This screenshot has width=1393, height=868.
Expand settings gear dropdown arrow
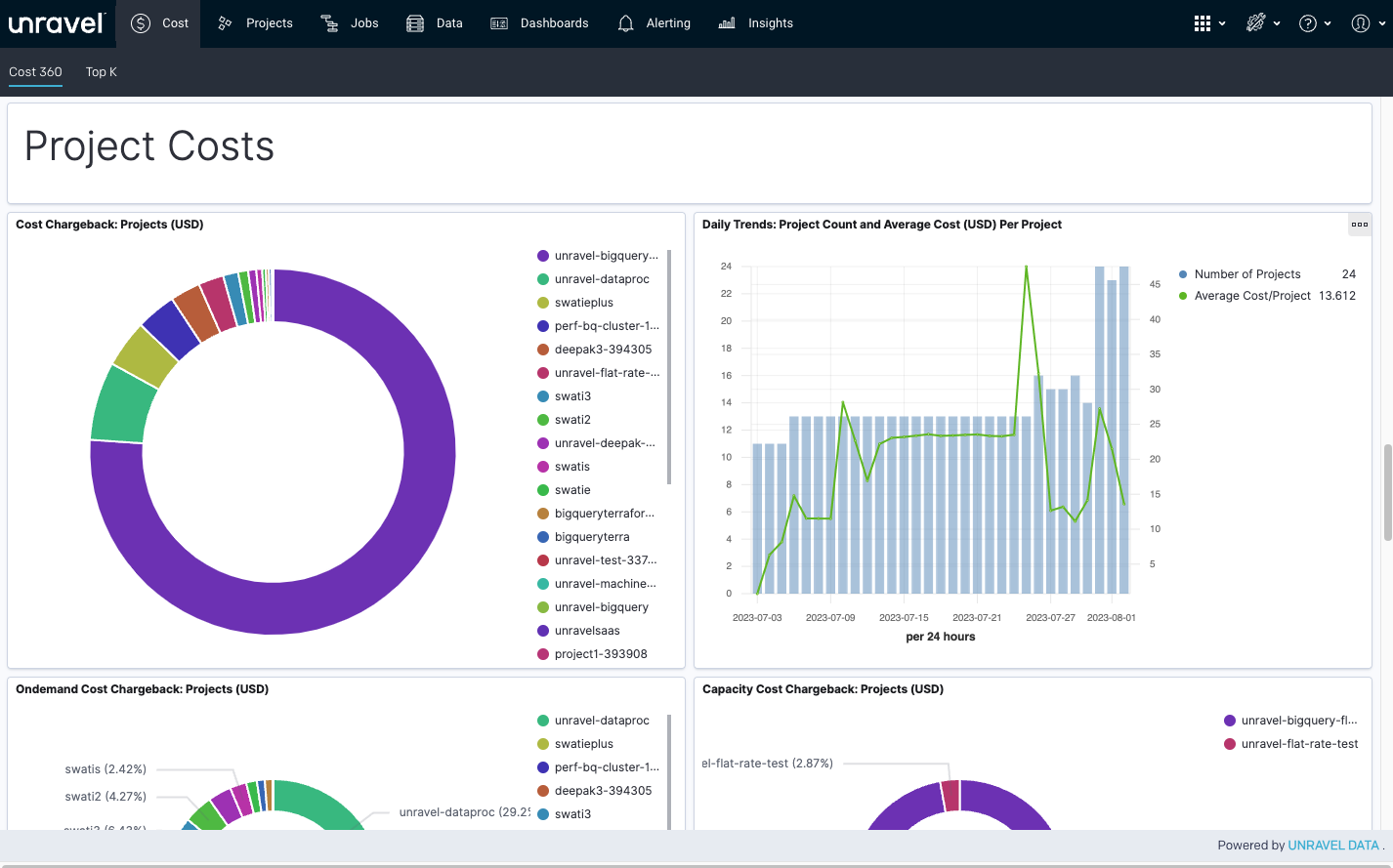[x=1277, y=24]
